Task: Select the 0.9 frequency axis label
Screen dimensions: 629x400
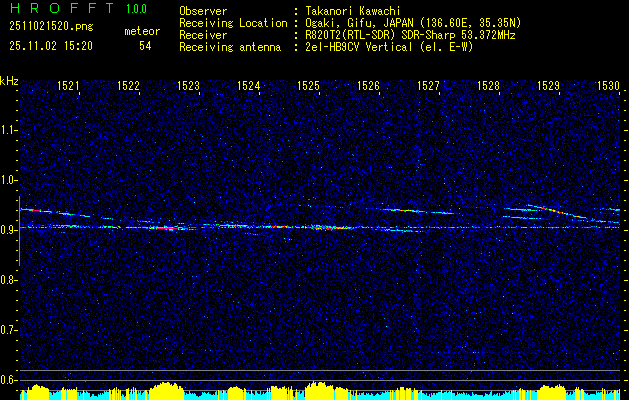Action: [9, 229]
